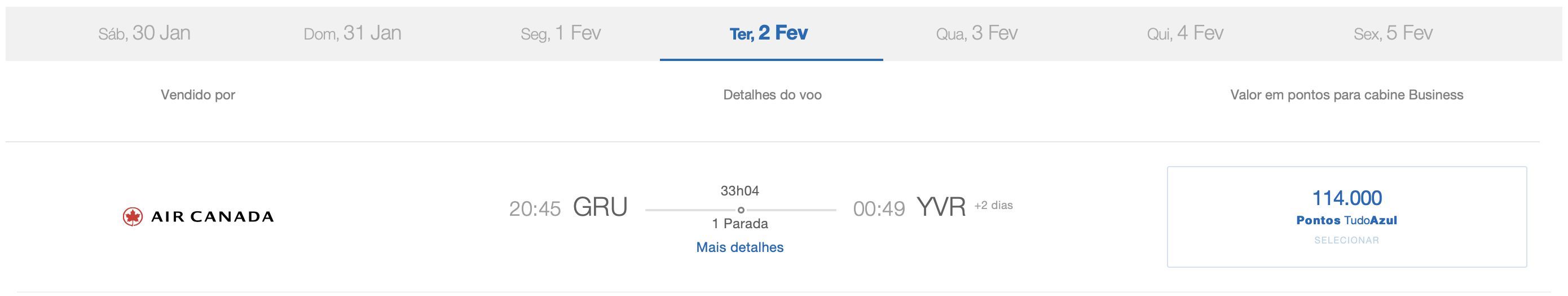Pick the Qui, 4 Fev date tab
The image size is (1568, 296).
coord(1185,33)
